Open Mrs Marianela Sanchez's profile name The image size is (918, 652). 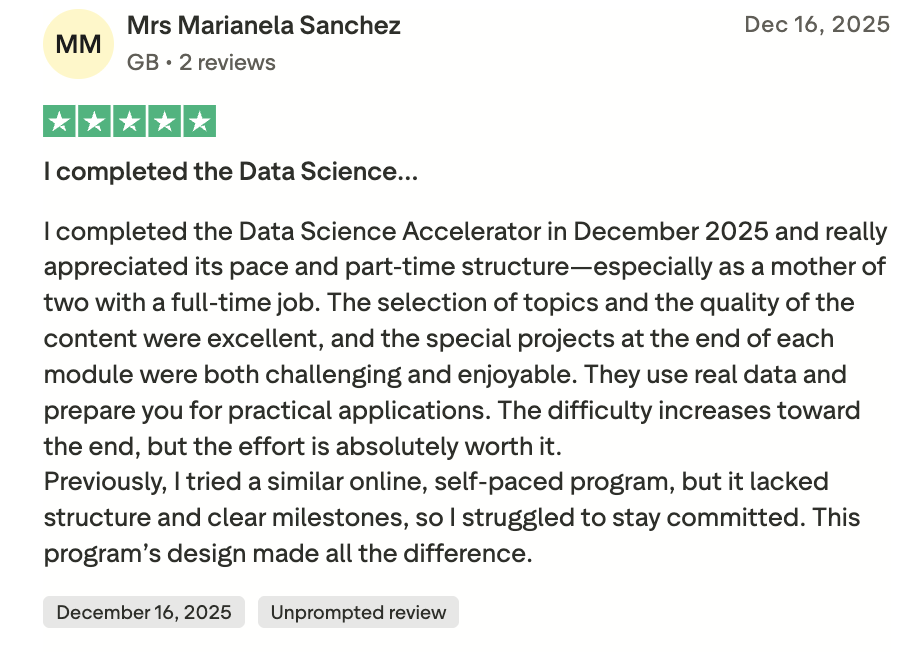point(264,26)
